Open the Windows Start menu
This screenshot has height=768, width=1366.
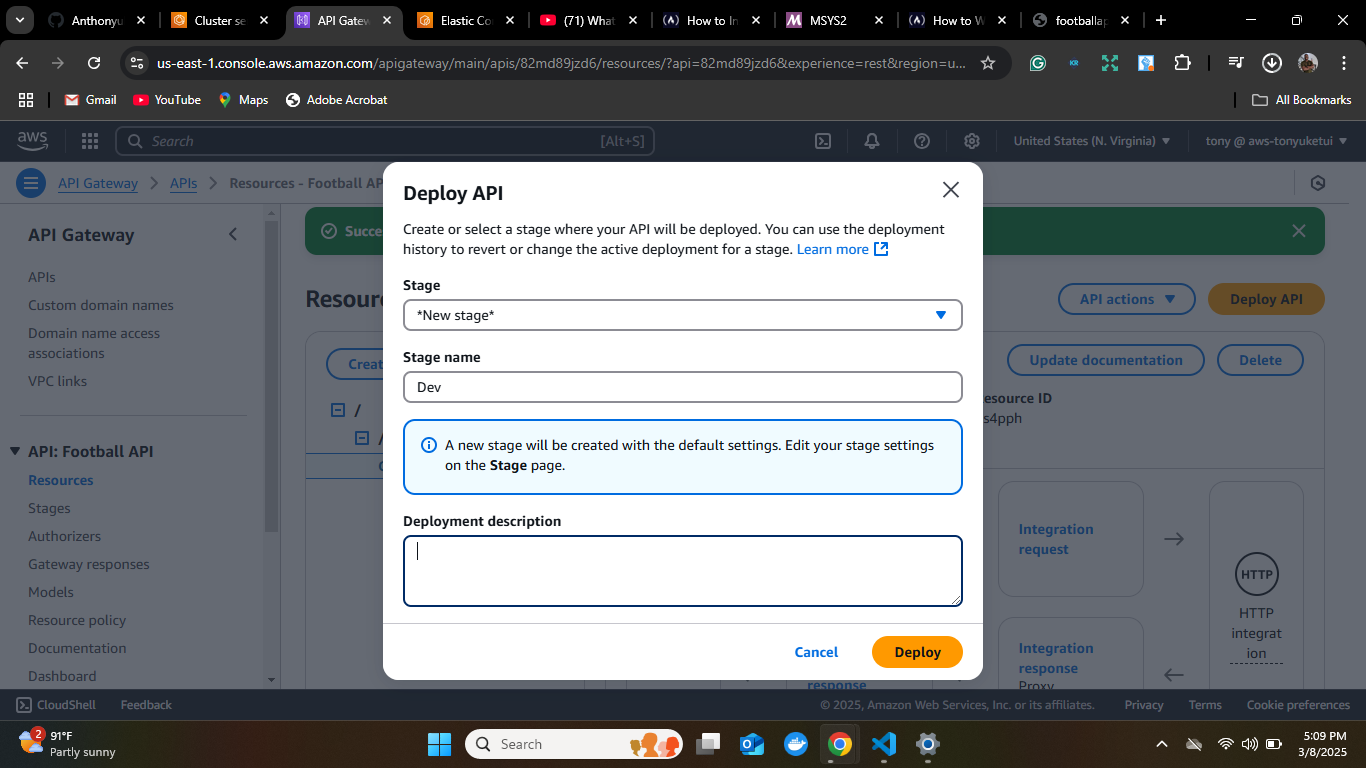(x=439, y=744)
